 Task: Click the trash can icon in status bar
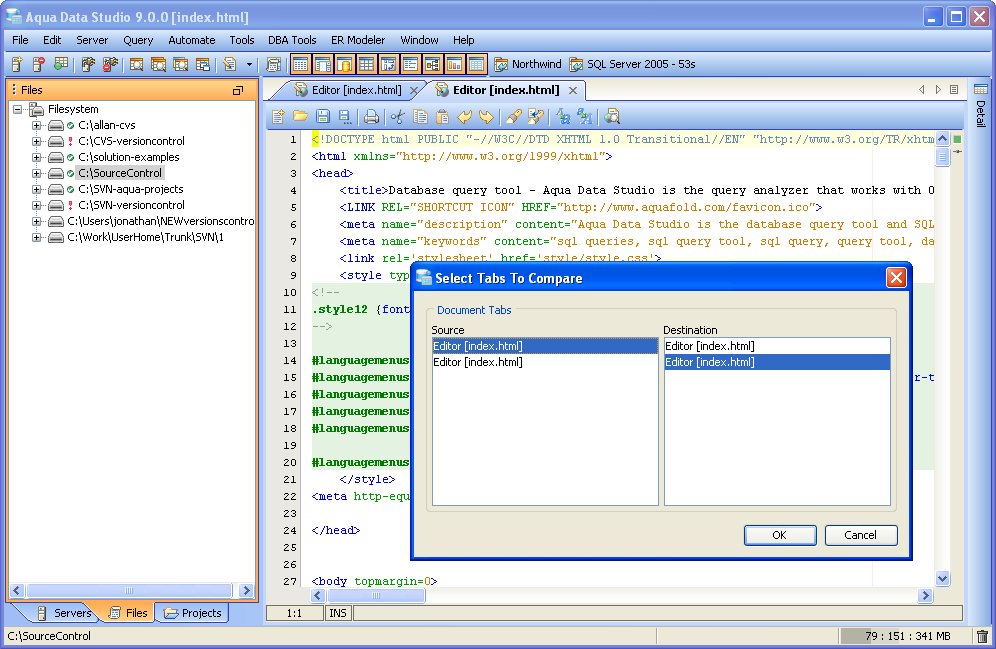click(982, 636)
